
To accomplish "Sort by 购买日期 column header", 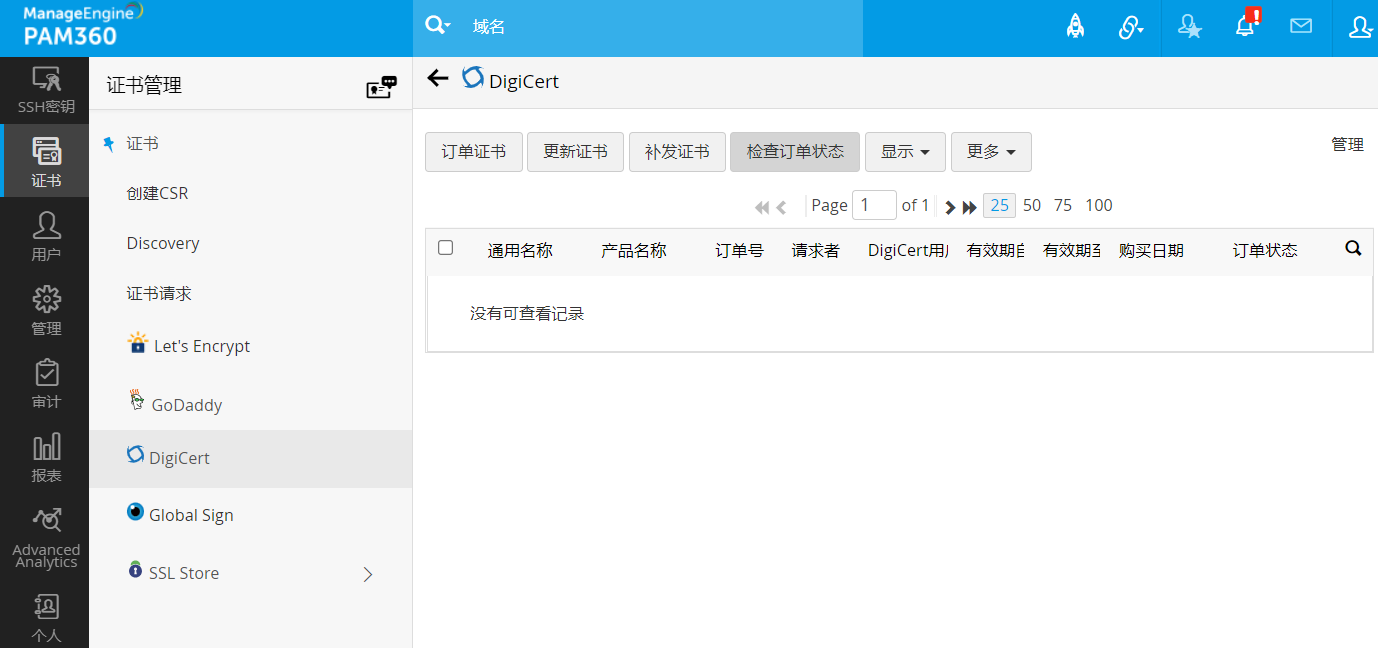I will pyautogui.click(x=1151, y=251).
